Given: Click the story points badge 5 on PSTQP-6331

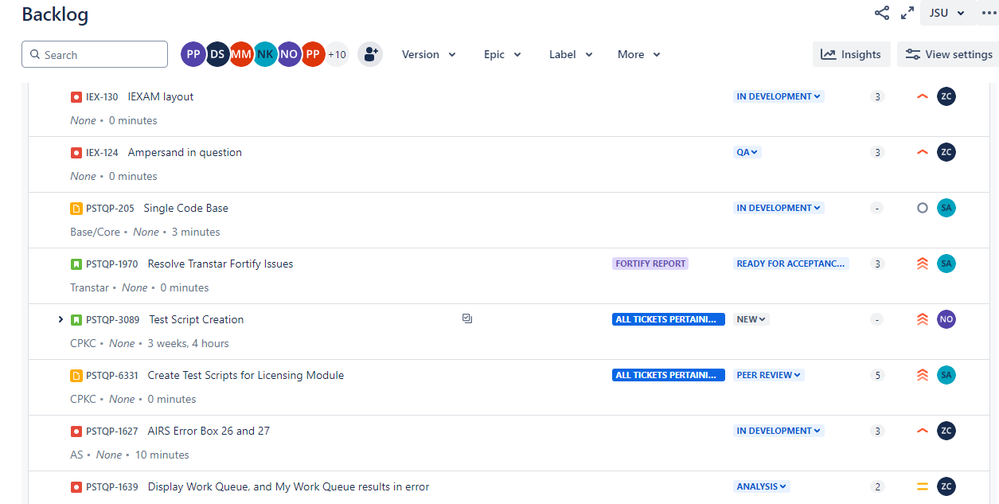Looking at the screenshot, I should click(877, 375).
